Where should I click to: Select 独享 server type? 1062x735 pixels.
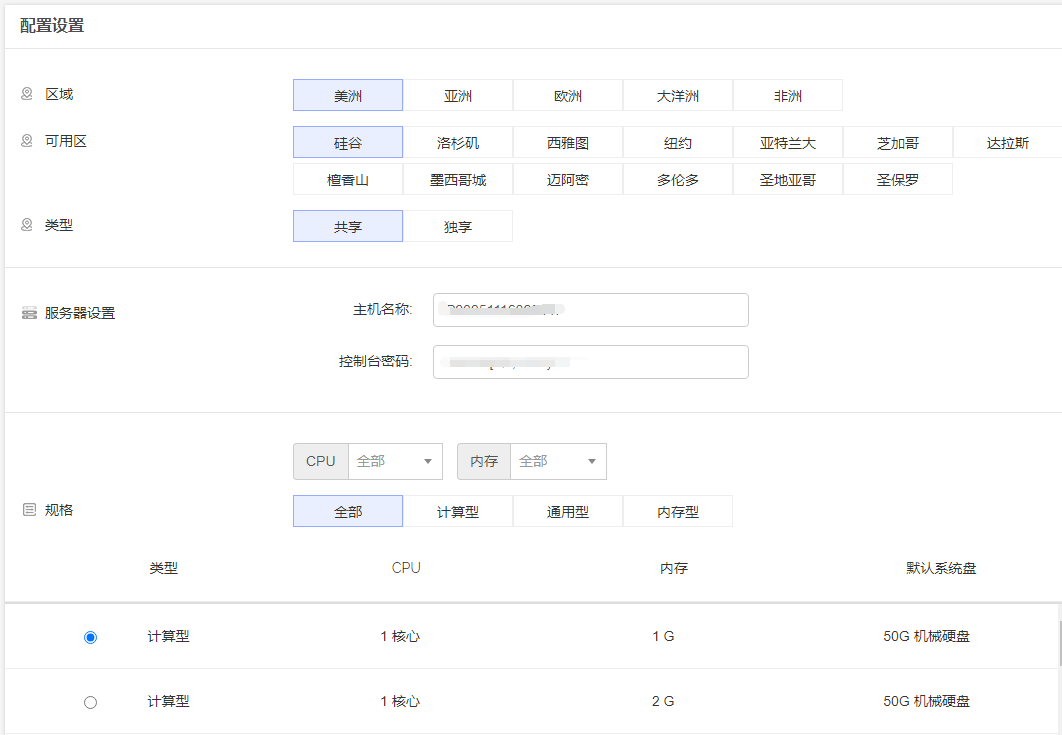point(458,227)
